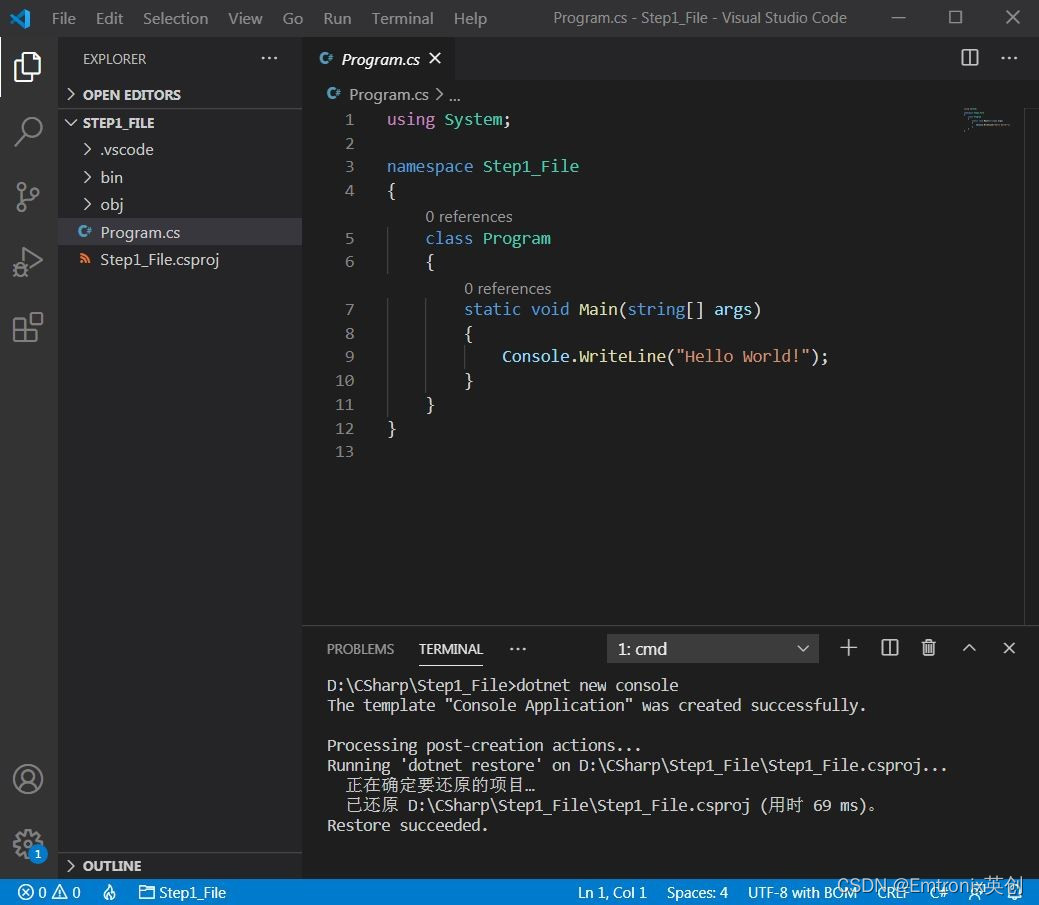
Task: Open the panel overflow ellipsis next to TERMINAL
Action: 518,649
